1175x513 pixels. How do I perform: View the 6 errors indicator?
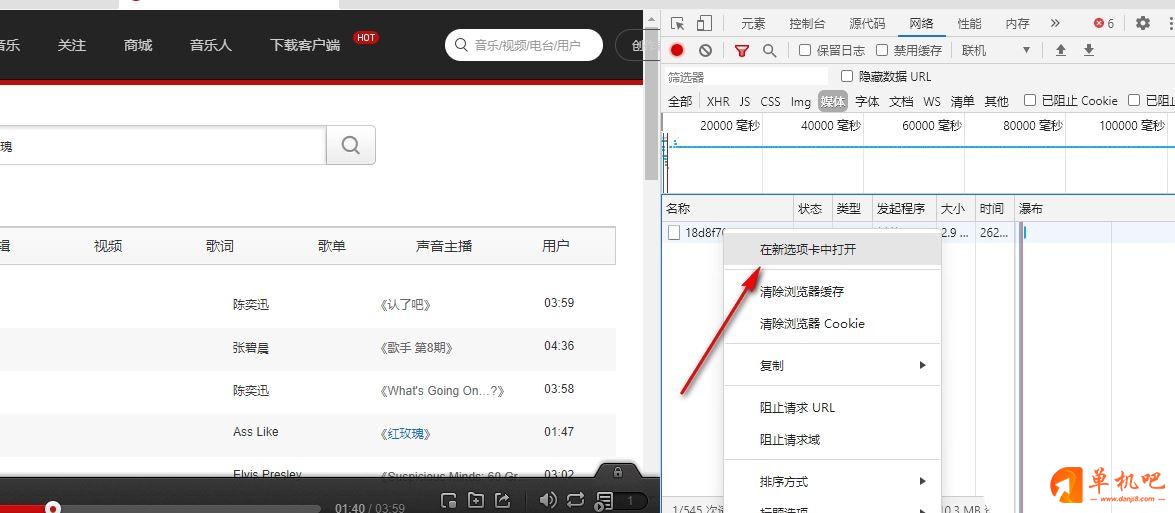pyautogui.click(x=1105, y=23)
